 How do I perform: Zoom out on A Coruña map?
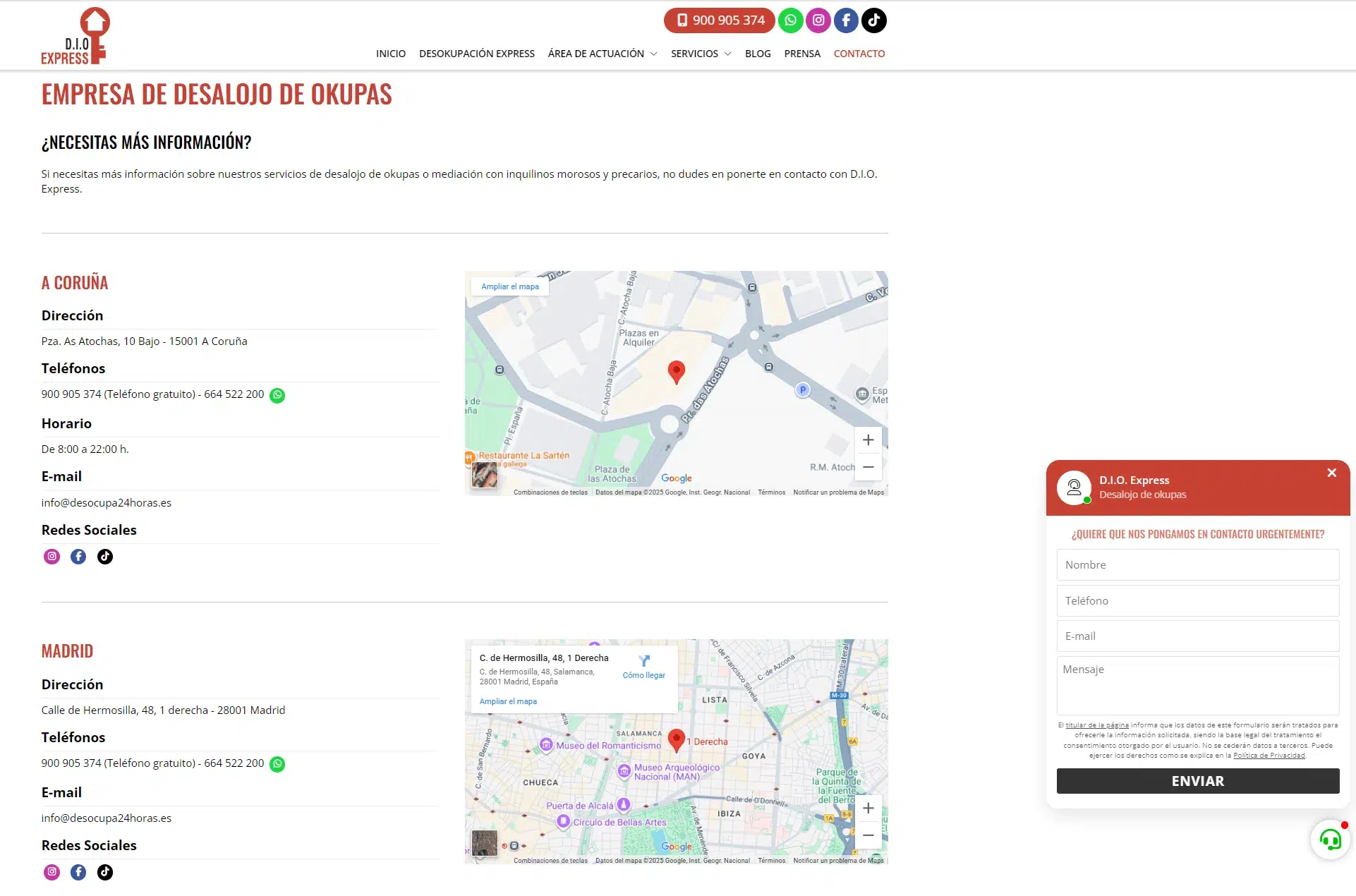pos(868,467)
